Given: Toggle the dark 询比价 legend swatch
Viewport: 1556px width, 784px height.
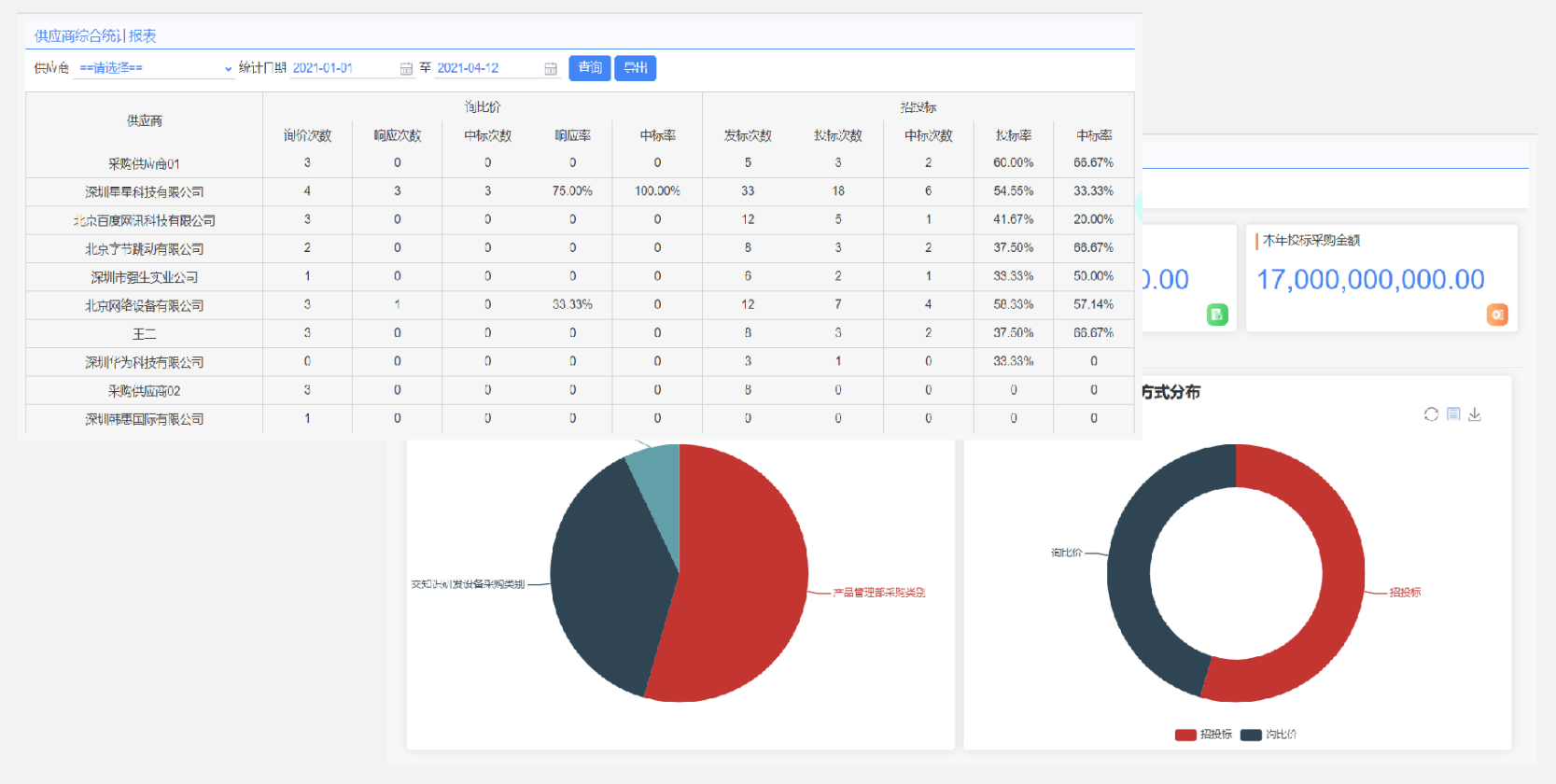Looking at the screenshot, I should (x=1251, y=735).
